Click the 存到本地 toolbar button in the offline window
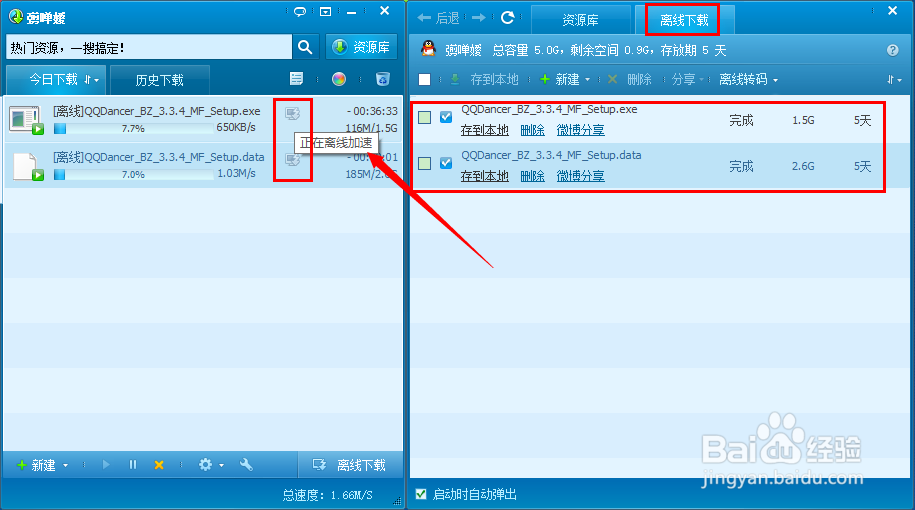 pos(484,79)
